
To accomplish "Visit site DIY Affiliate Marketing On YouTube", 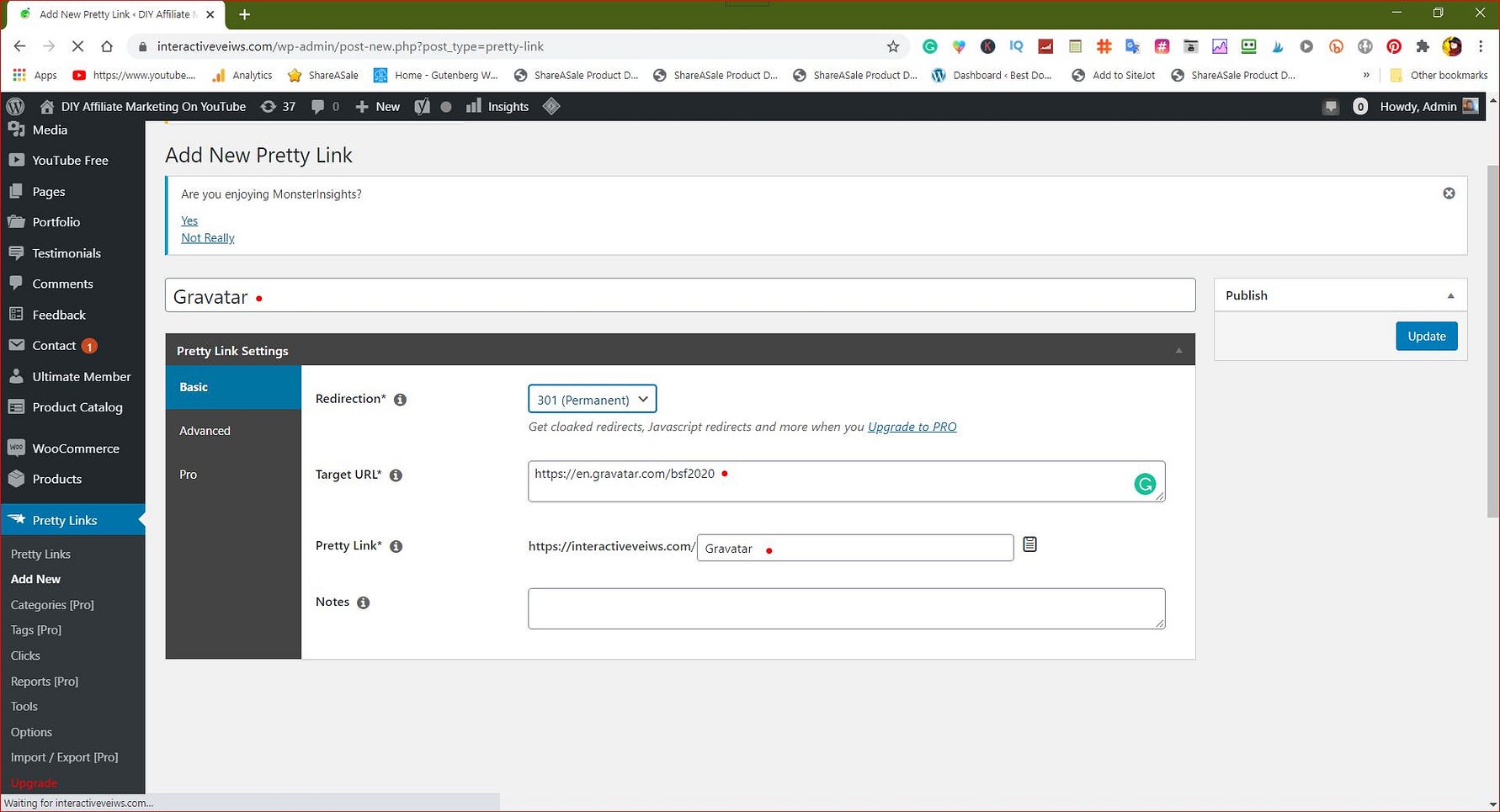I will (x=143, y=107).
